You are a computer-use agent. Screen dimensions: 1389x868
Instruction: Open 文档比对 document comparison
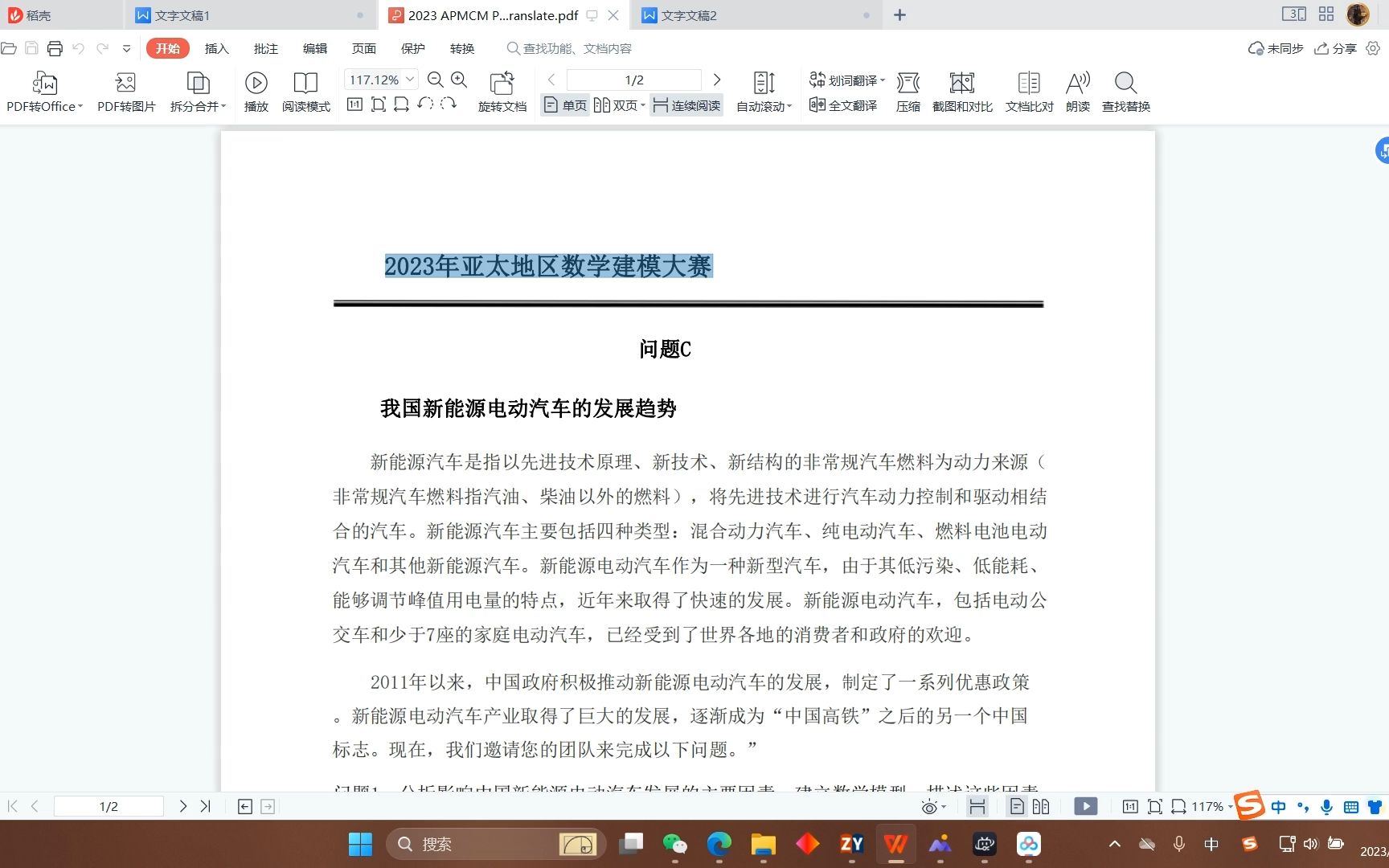point(1029,92)
